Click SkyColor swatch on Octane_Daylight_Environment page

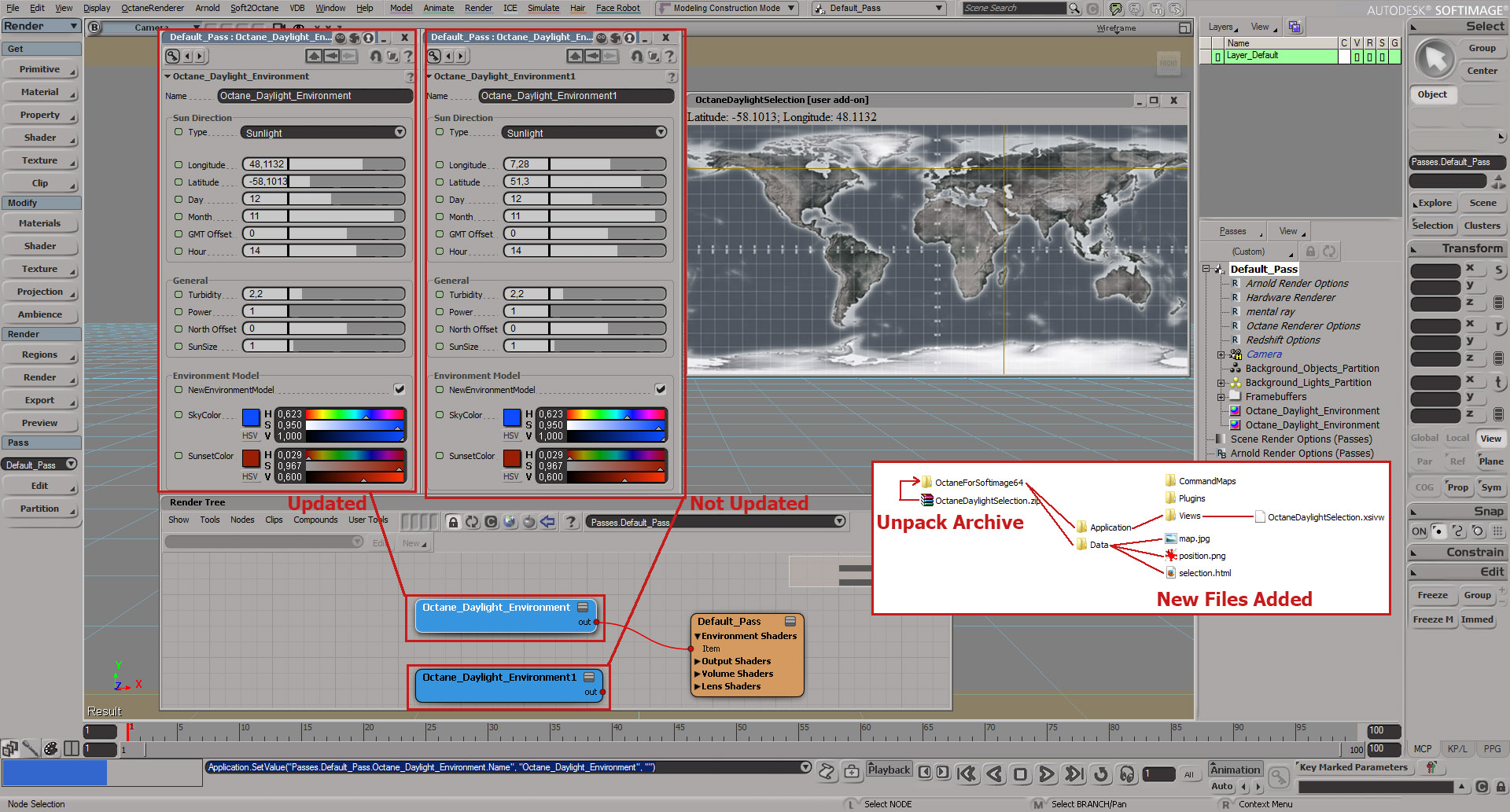click(251, 417)
